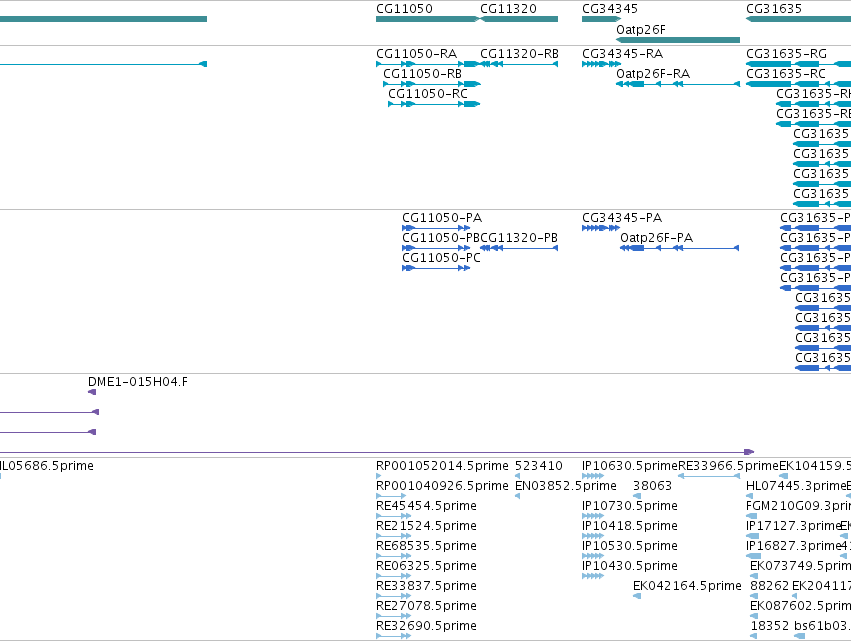Image resolution: width=851 pixels, height=641 pixels.
Task: Click the CG34345 gene label
Action: click(609, 9)
